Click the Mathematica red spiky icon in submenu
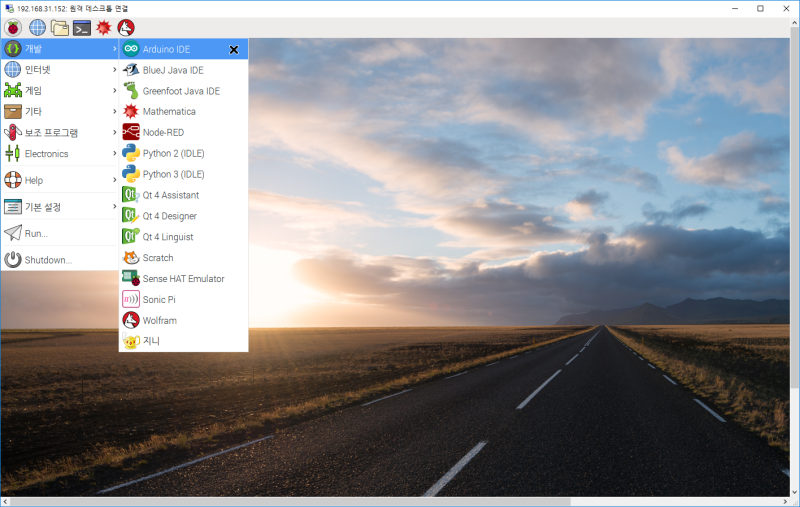 click(131, 111)
